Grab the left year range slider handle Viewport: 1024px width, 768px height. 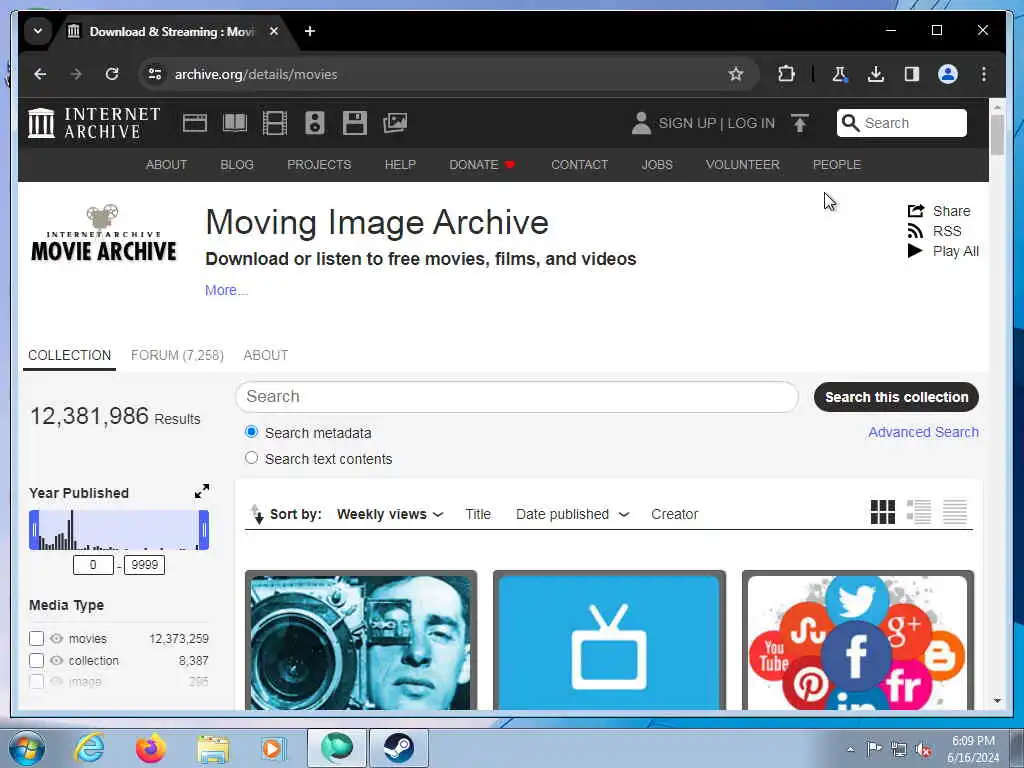pos(34,530)
